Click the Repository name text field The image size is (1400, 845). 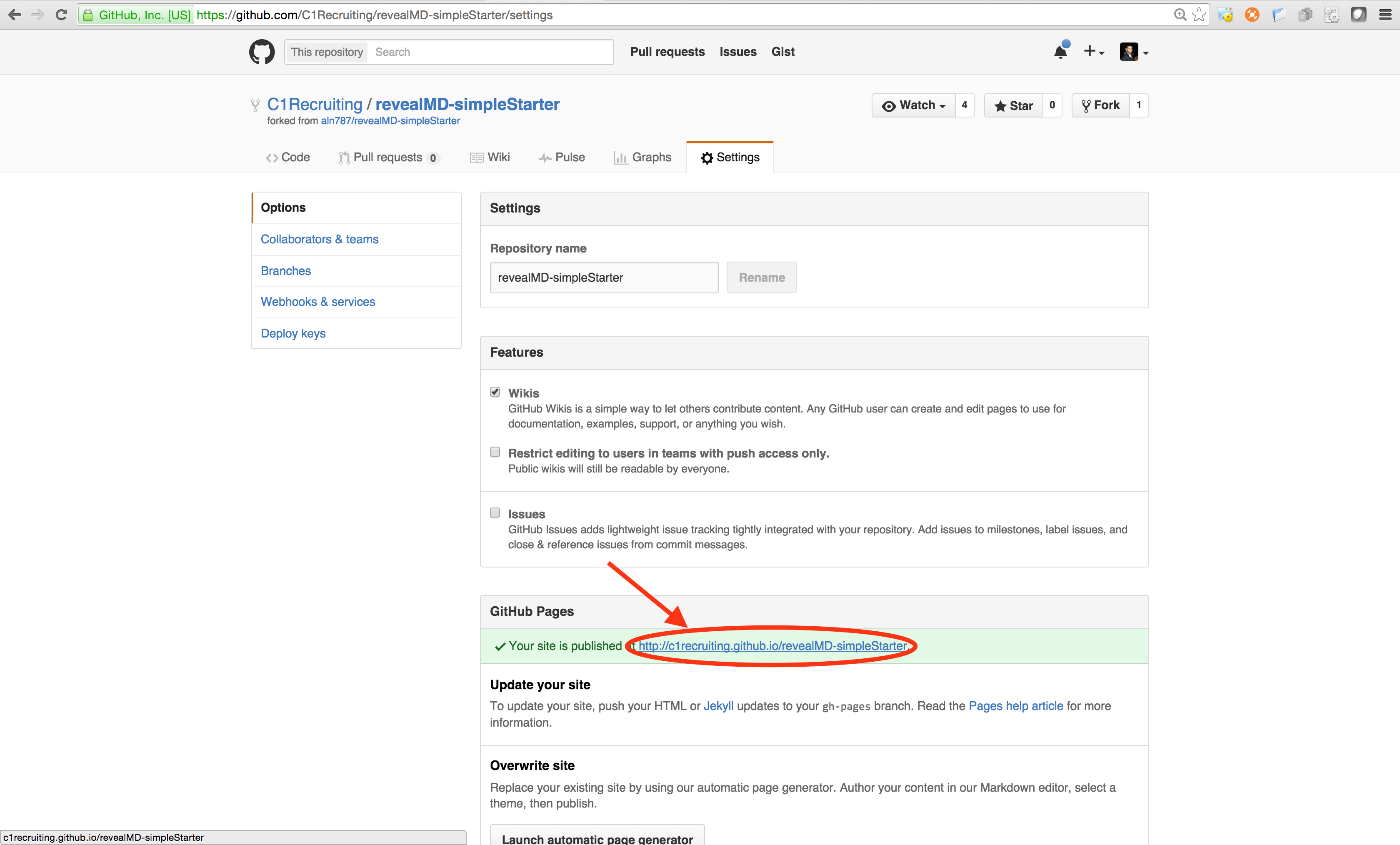(x=604, y=278)
